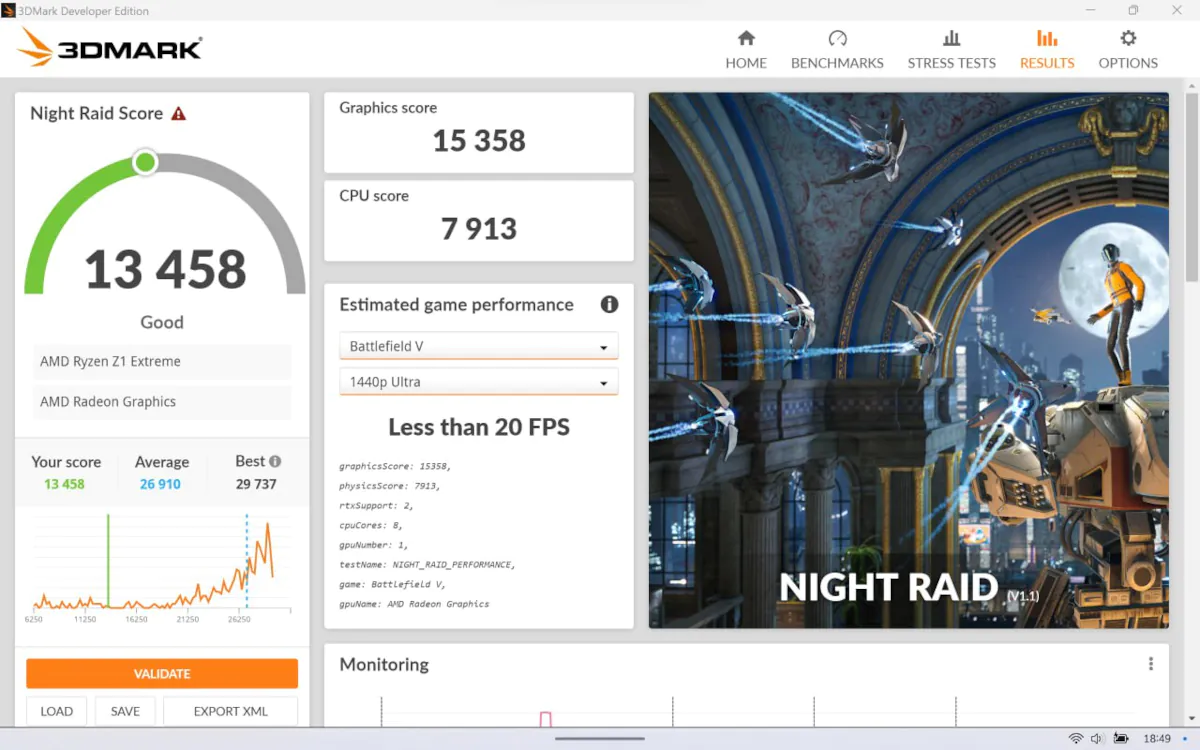This screenshot has height=750, width=1200.
Task: Open the Battlefield V game dropdown
Action: [x=479, y=346]
